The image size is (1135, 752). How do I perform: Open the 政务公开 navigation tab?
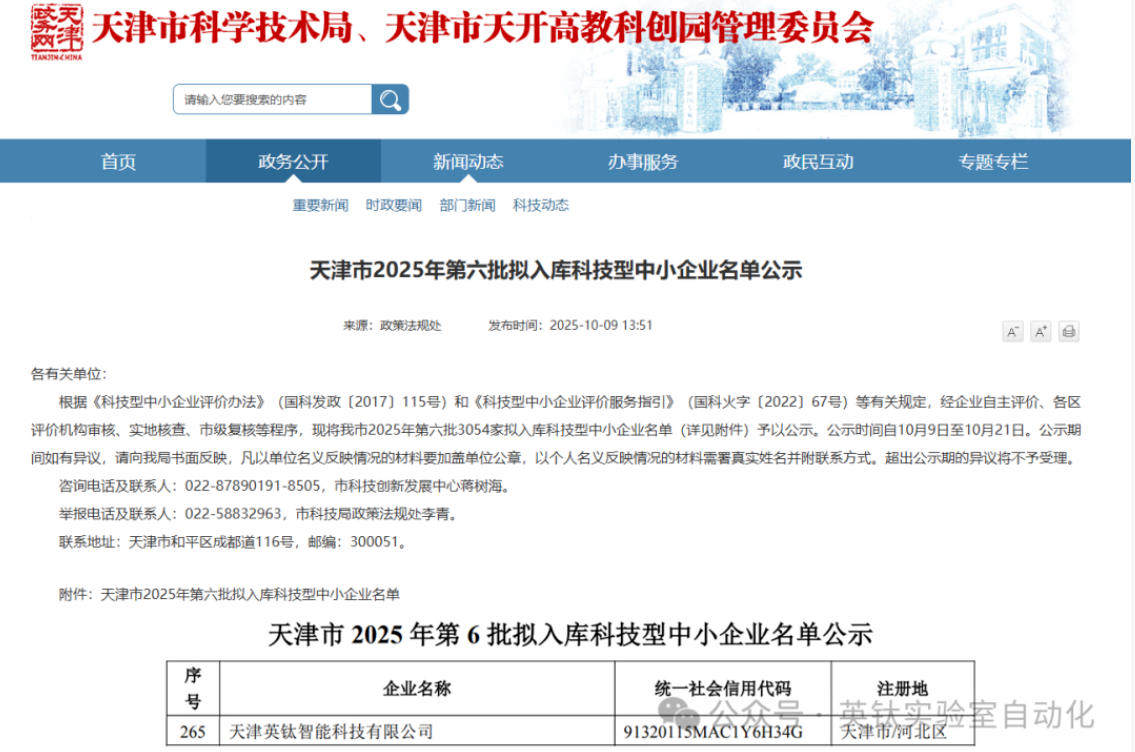pyautogui.click(x=293, y=162)
